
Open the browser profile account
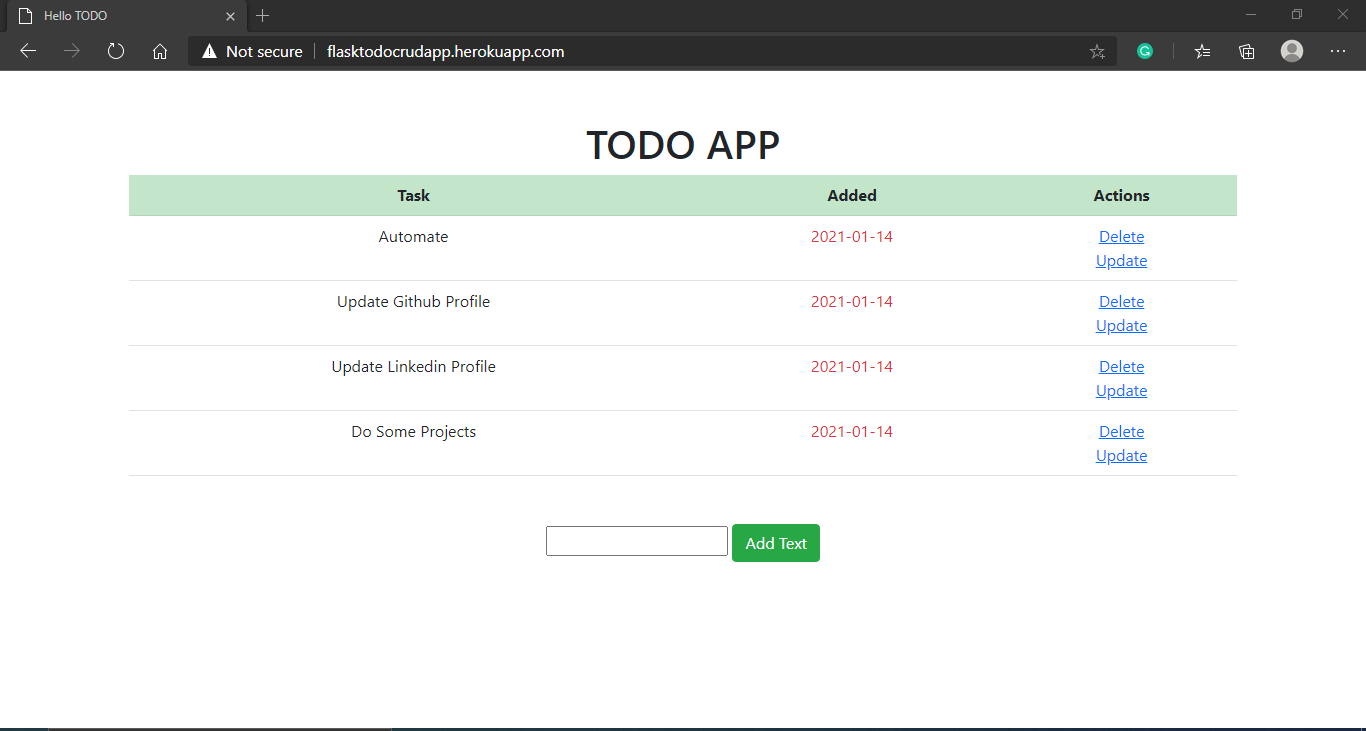coord(1291,51)
